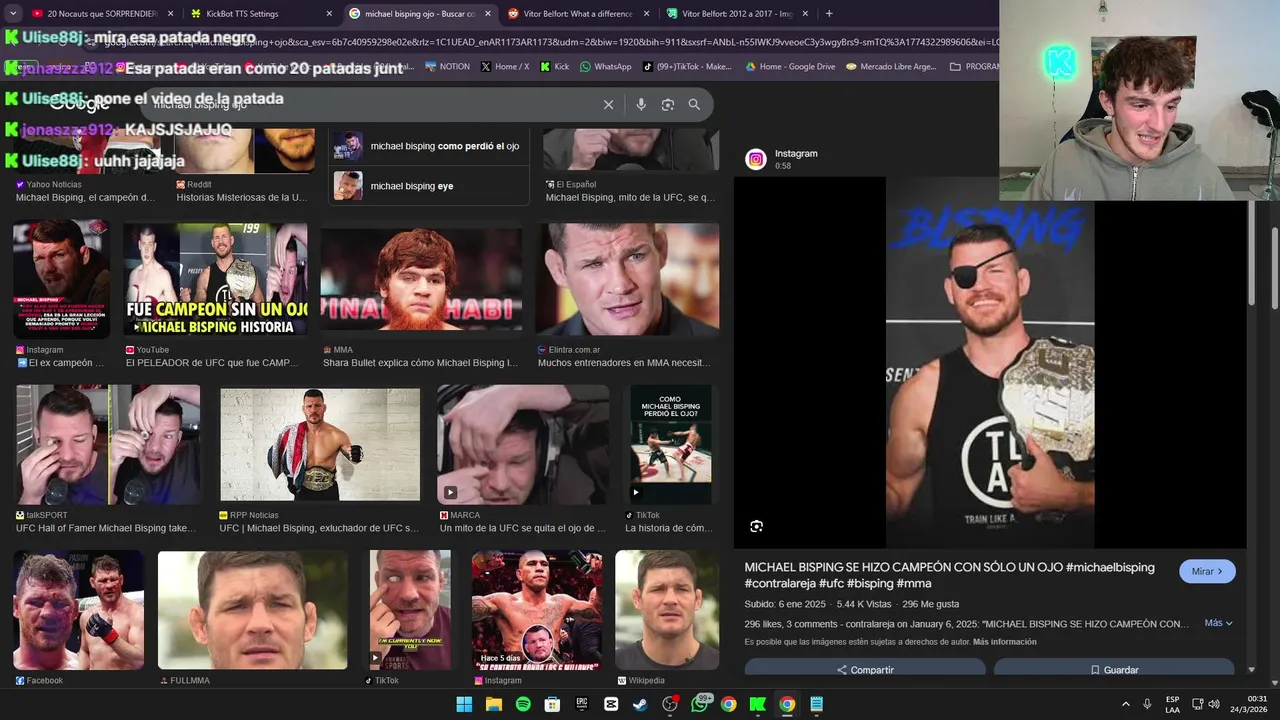Viewport: 1280px width, 720px height.
Task: Launch Epic Games from the taskbar
Action: pyautogui.click(x=582, y=704)
